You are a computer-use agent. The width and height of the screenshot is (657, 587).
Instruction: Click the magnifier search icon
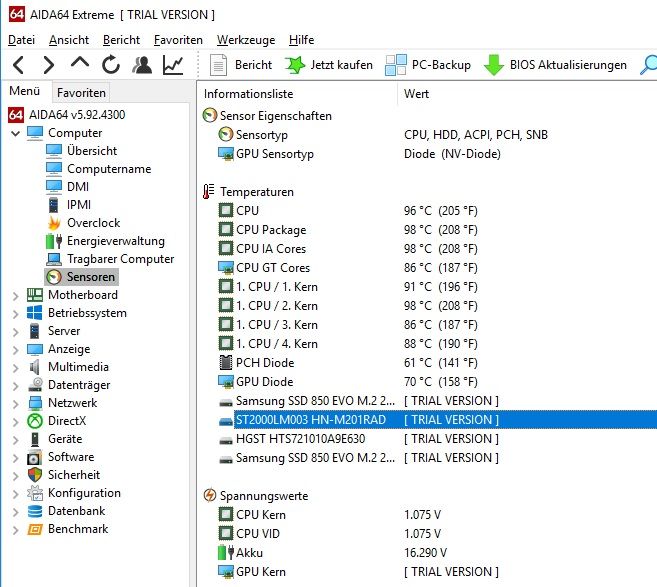tap(648, 65)
